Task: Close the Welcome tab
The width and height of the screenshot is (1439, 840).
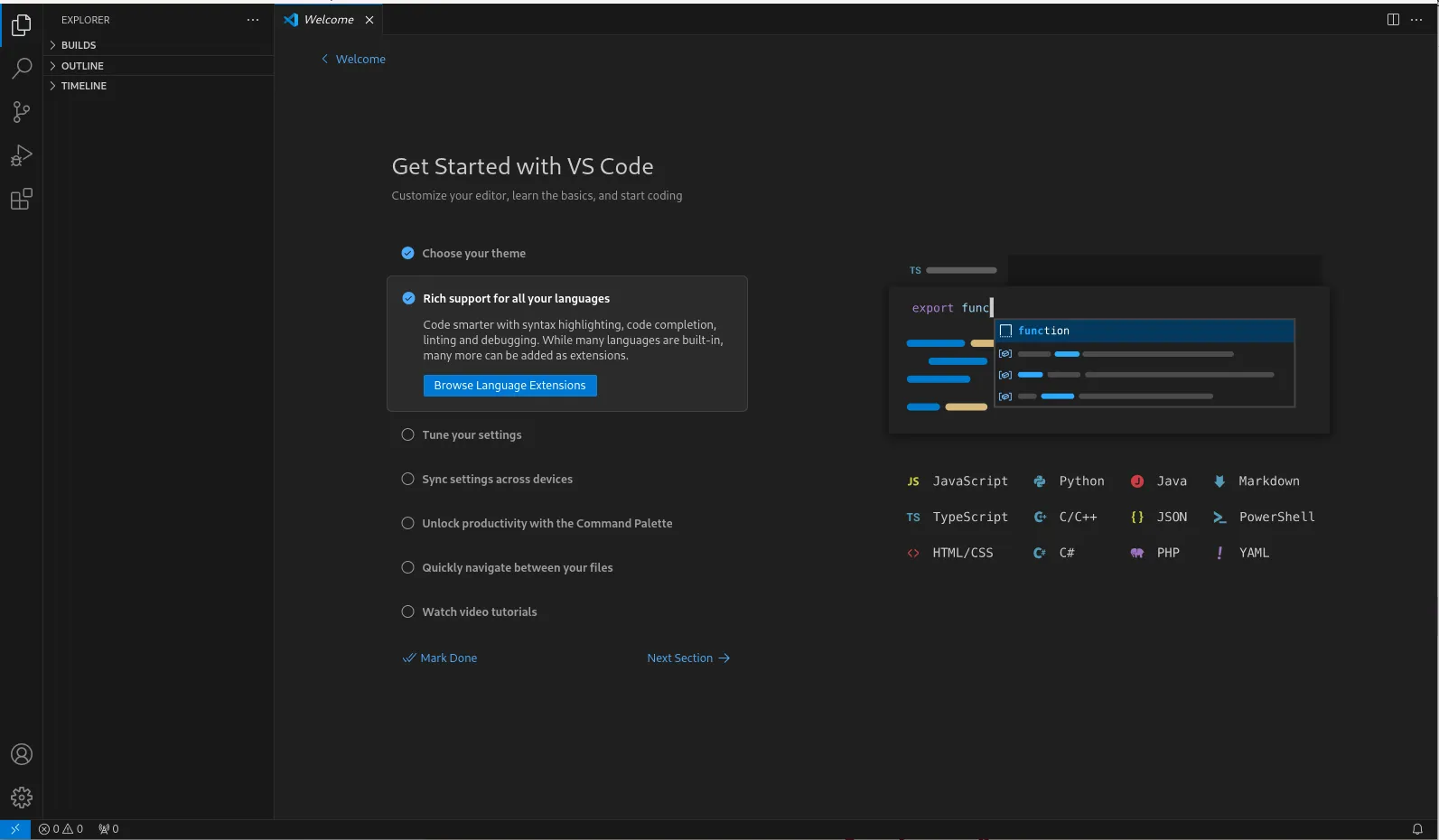Action: 369,20
